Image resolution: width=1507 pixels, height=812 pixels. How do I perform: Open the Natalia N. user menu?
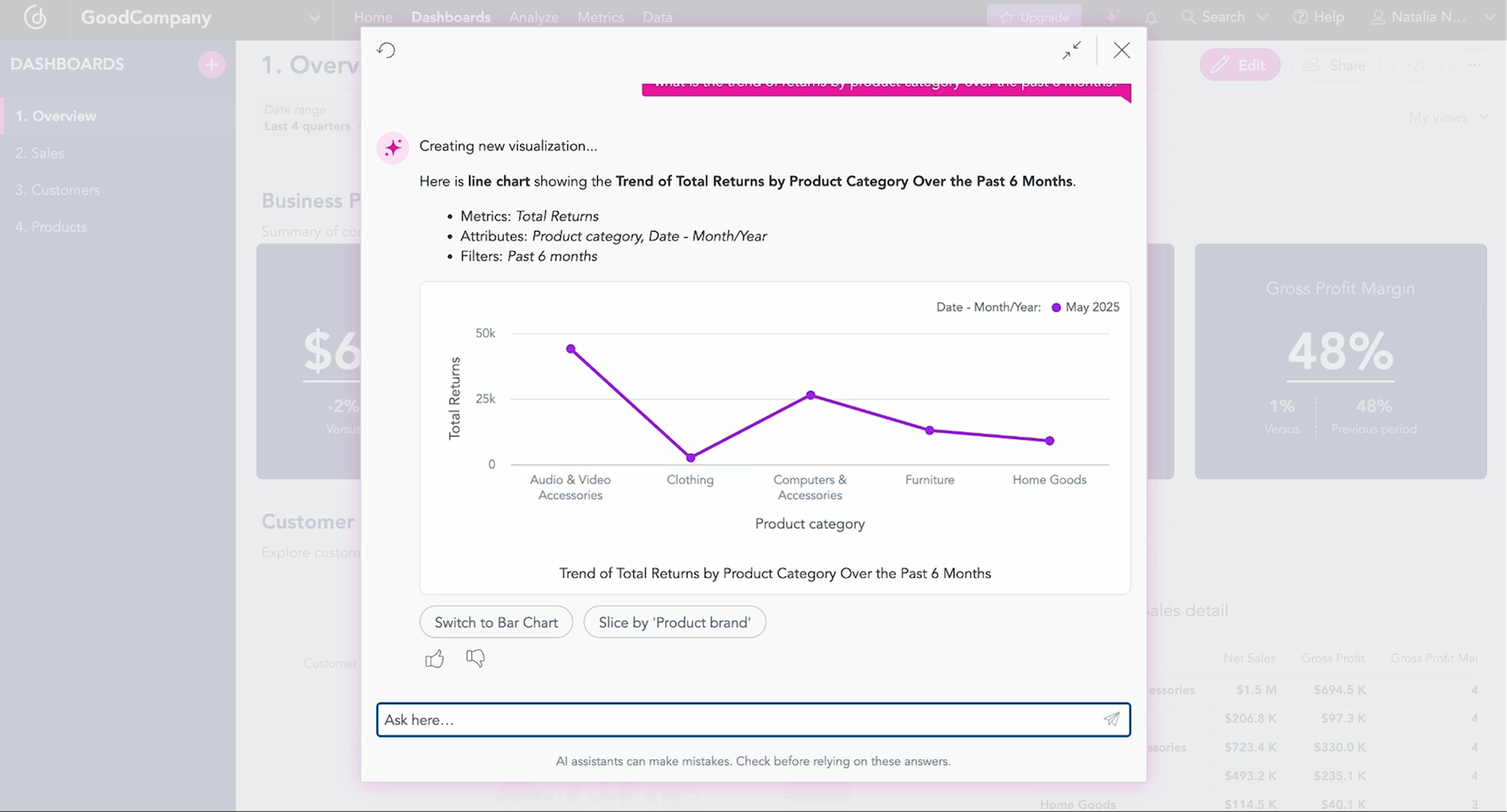[1429, 17]
